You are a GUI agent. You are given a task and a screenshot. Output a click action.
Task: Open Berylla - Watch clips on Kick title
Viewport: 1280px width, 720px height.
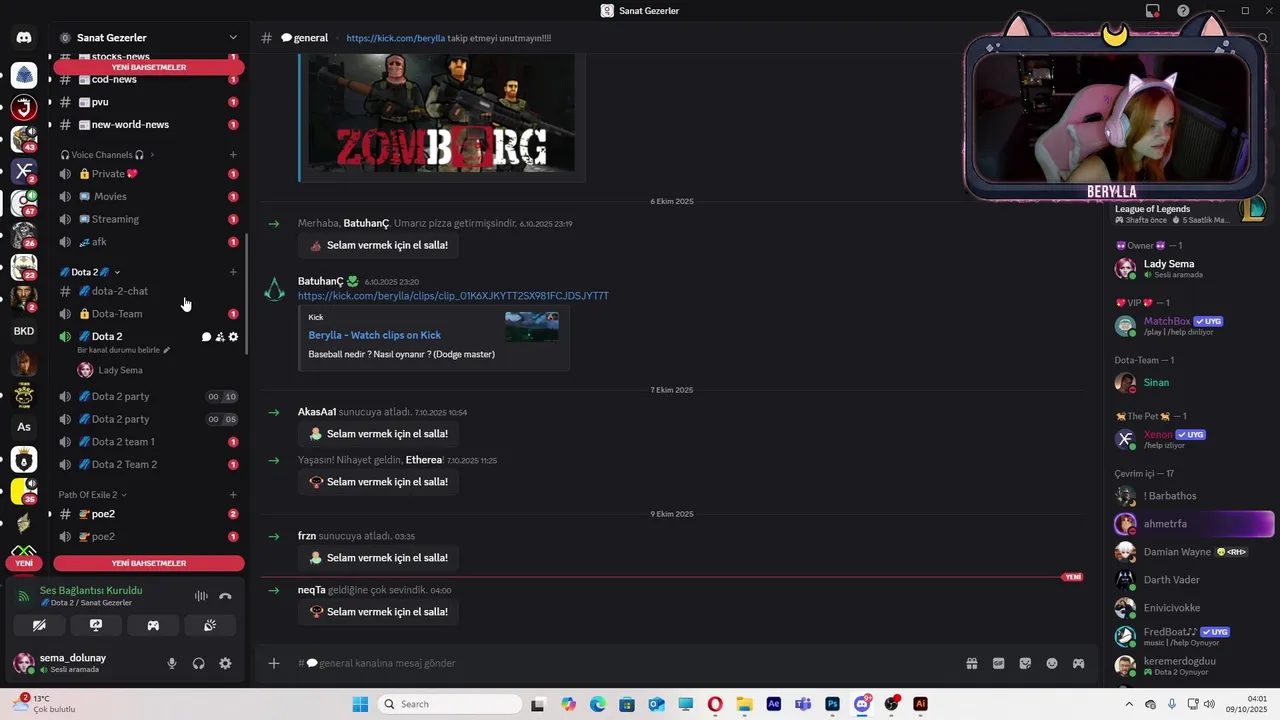[x=374, y=335]
